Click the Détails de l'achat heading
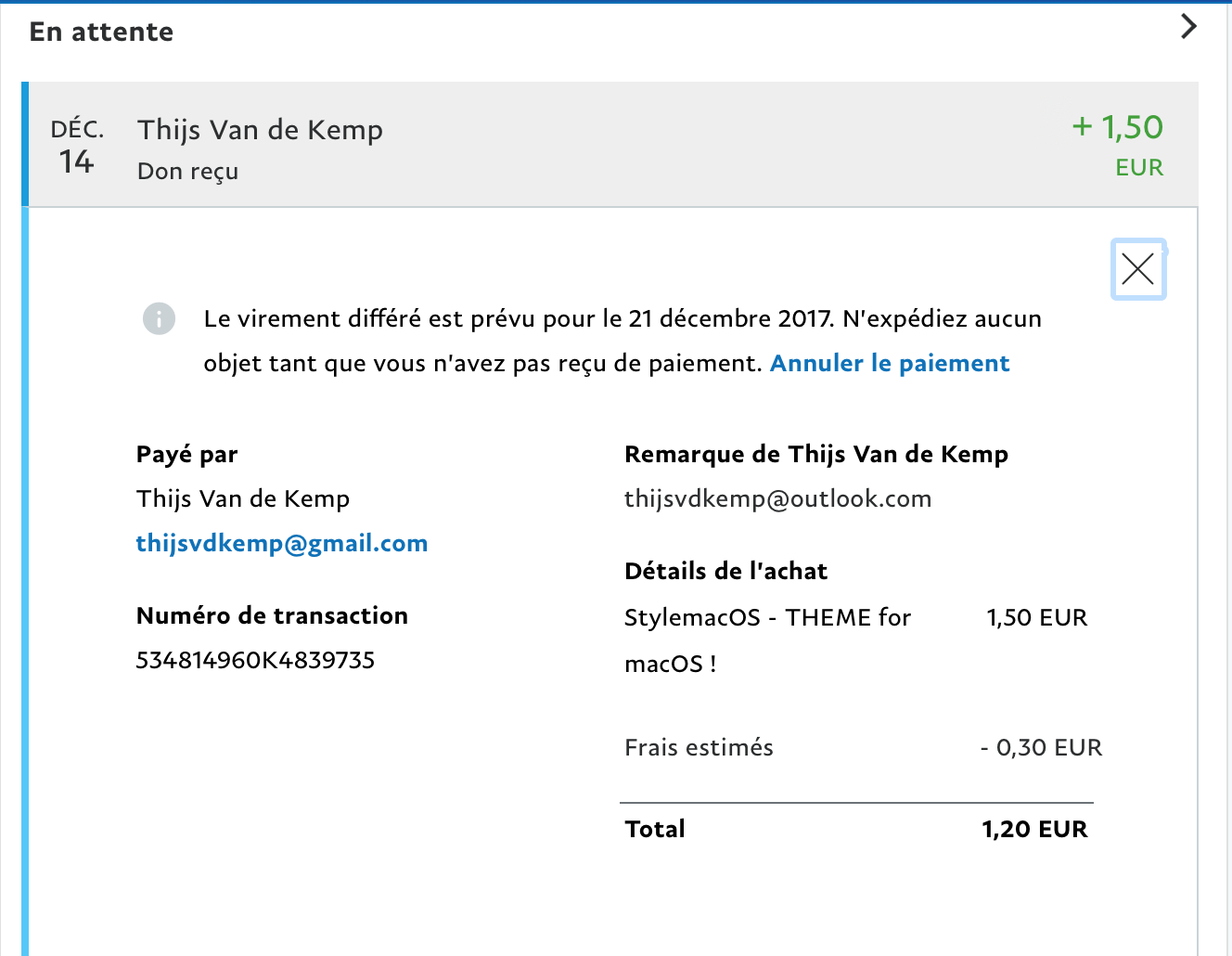This screenshot has height=956, width=1232. (725, 571)
